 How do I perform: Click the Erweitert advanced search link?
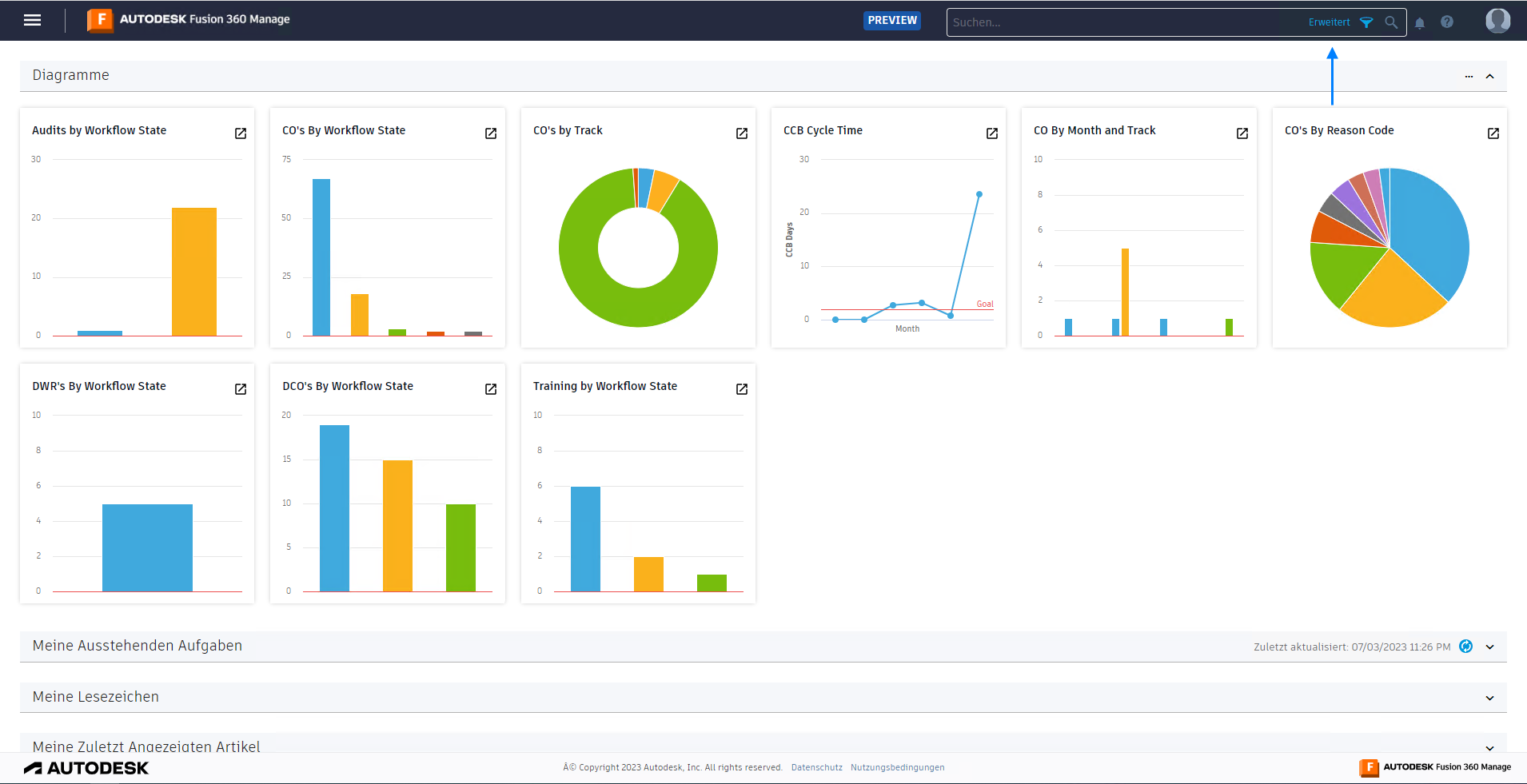tap(1329, 22)
